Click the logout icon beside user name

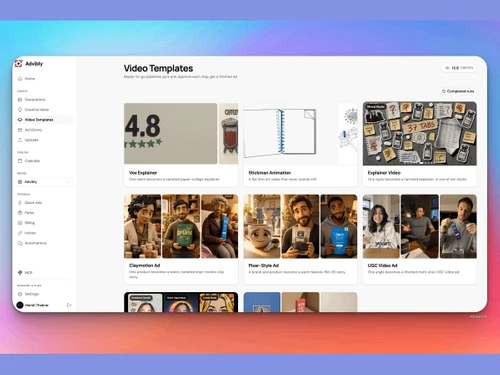coord(69,305)
